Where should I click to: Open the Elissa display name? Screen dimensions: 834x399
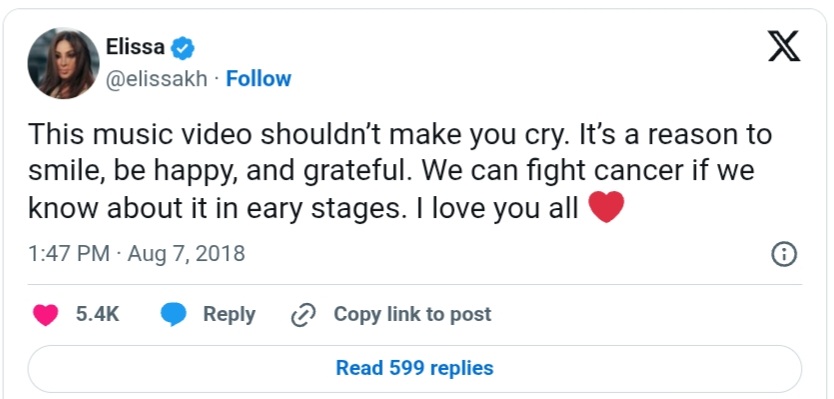point(135,47)
